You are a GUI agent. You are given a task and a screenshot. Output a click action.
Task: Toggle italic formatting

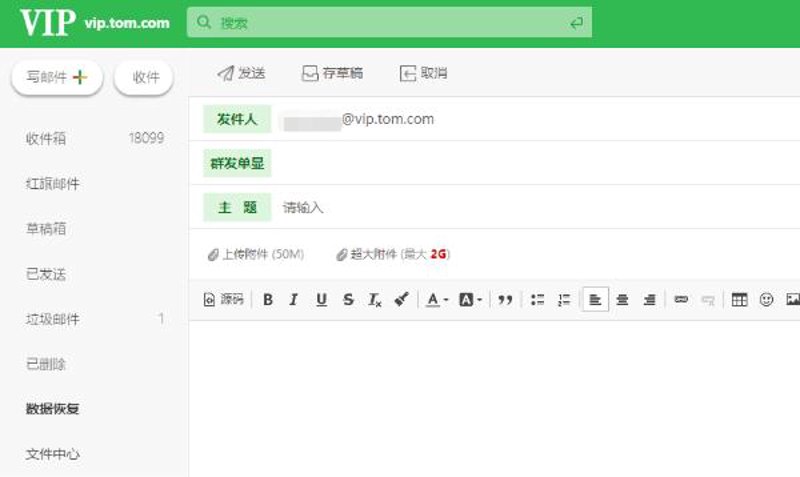coord(294,299)
